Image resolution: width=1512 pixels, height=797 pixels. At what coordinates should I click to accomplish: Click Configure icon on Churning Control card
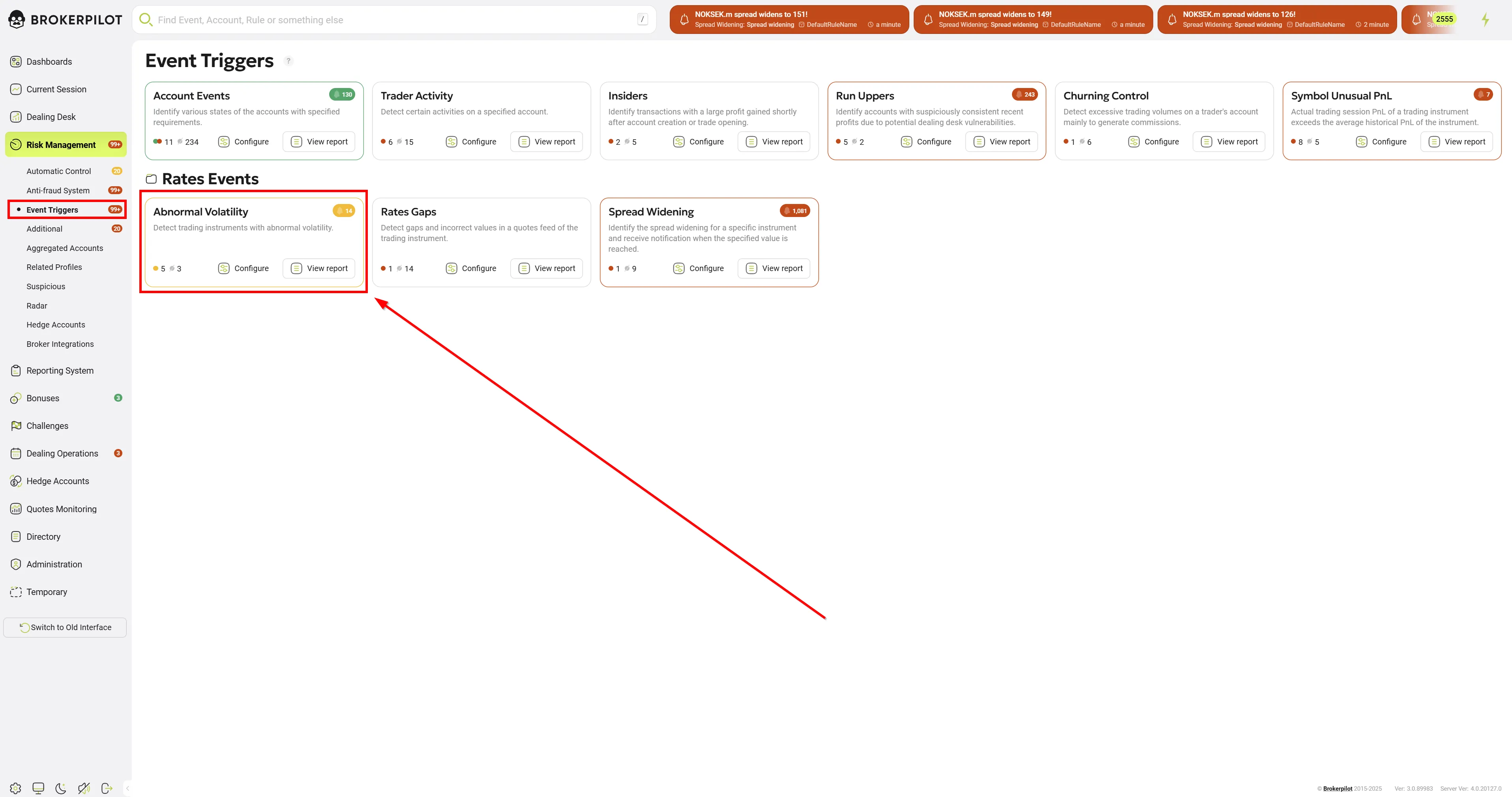tap(1134, 141)
